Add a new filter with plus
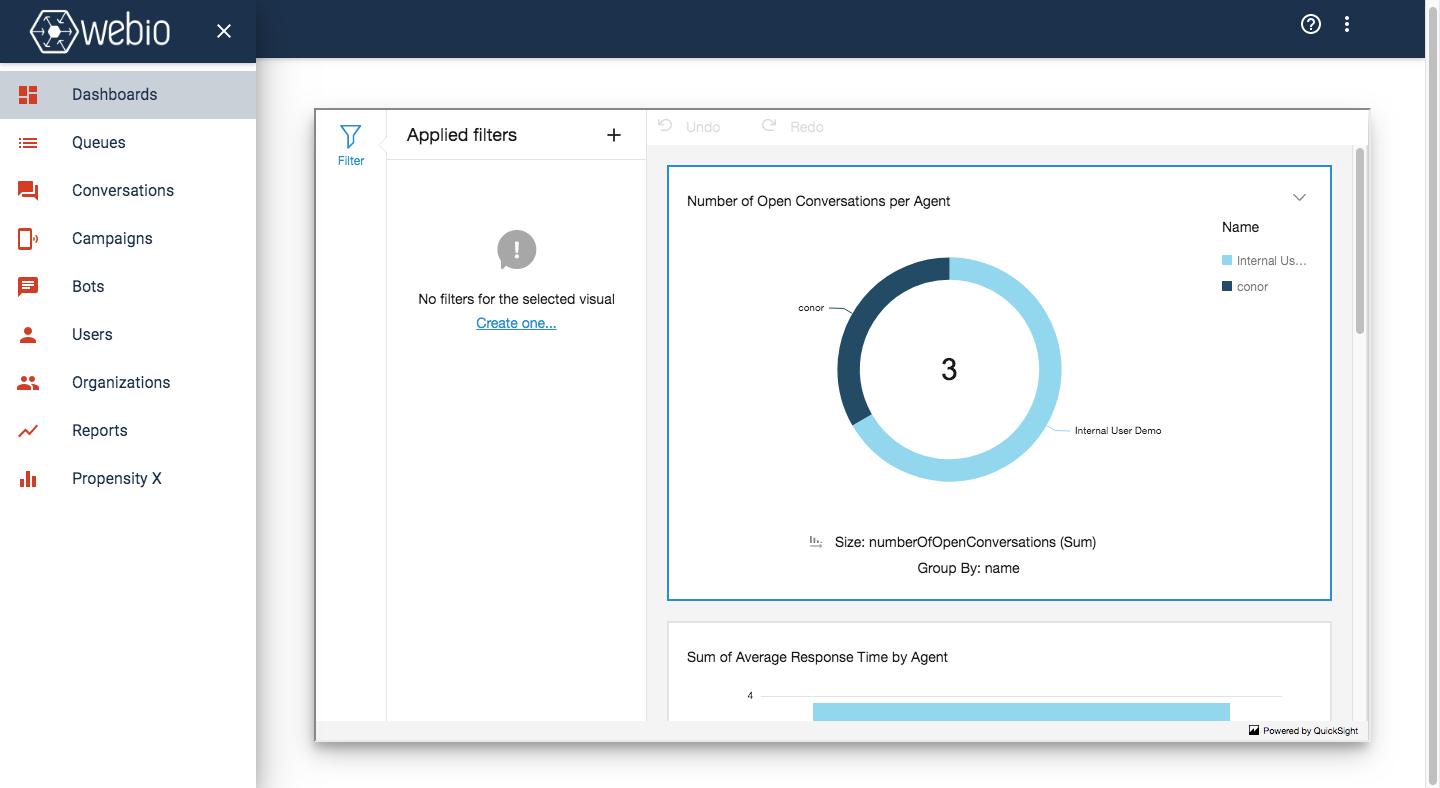Viewport: 1440px width, 788px height. (614, 135)
